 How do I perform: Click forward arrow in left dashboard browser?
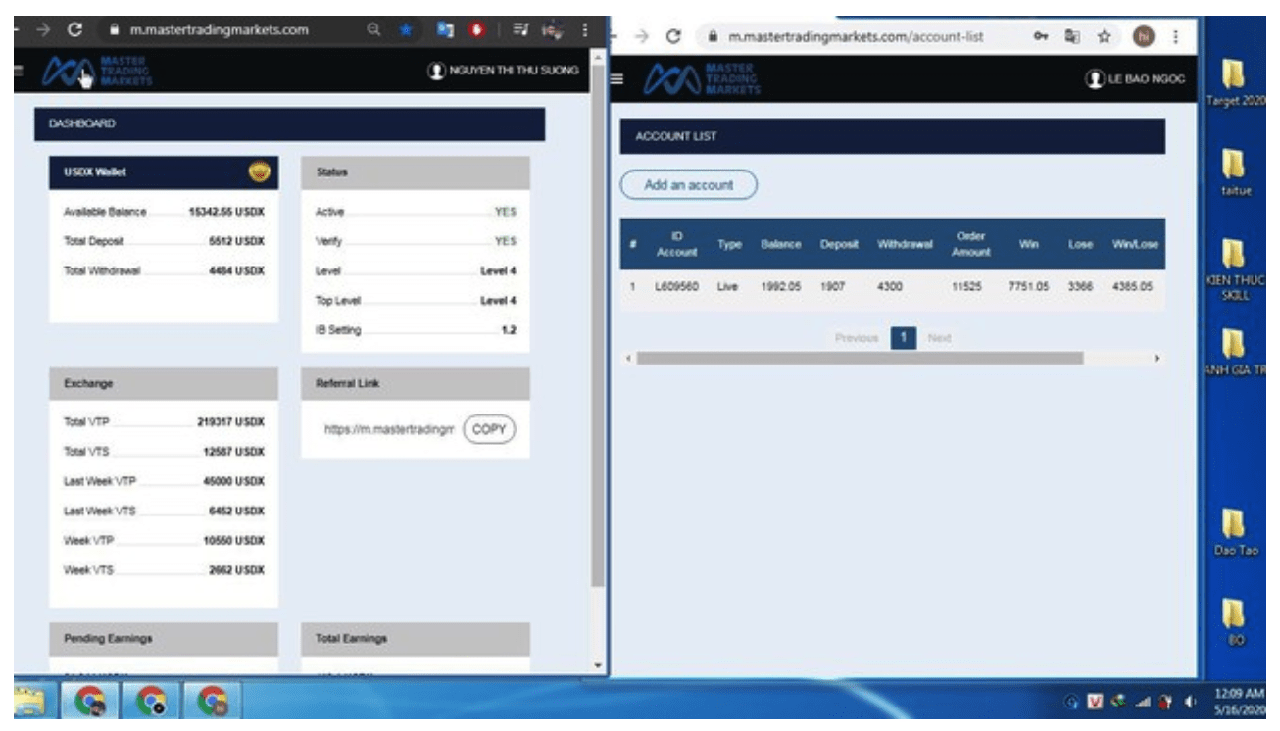(43, 30)
